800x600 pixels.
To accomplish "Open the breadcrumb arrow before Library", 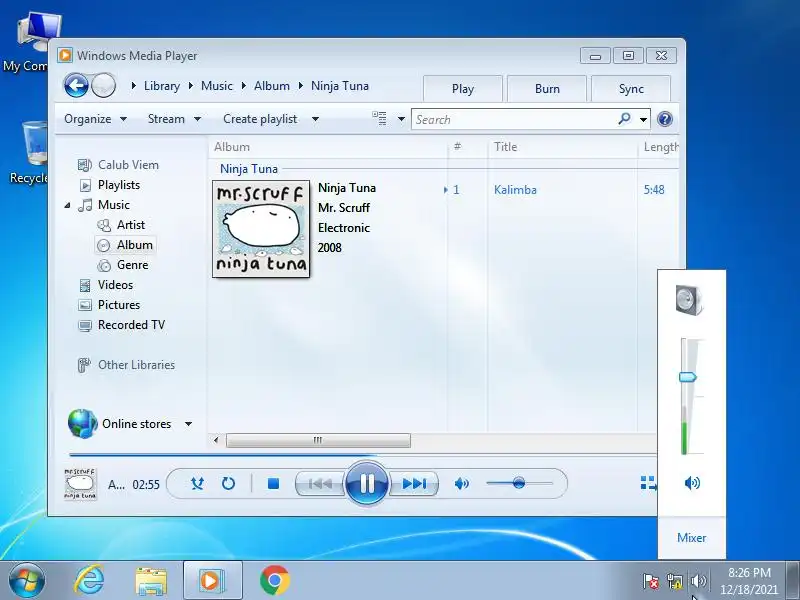I will click(x=134, y=86).
